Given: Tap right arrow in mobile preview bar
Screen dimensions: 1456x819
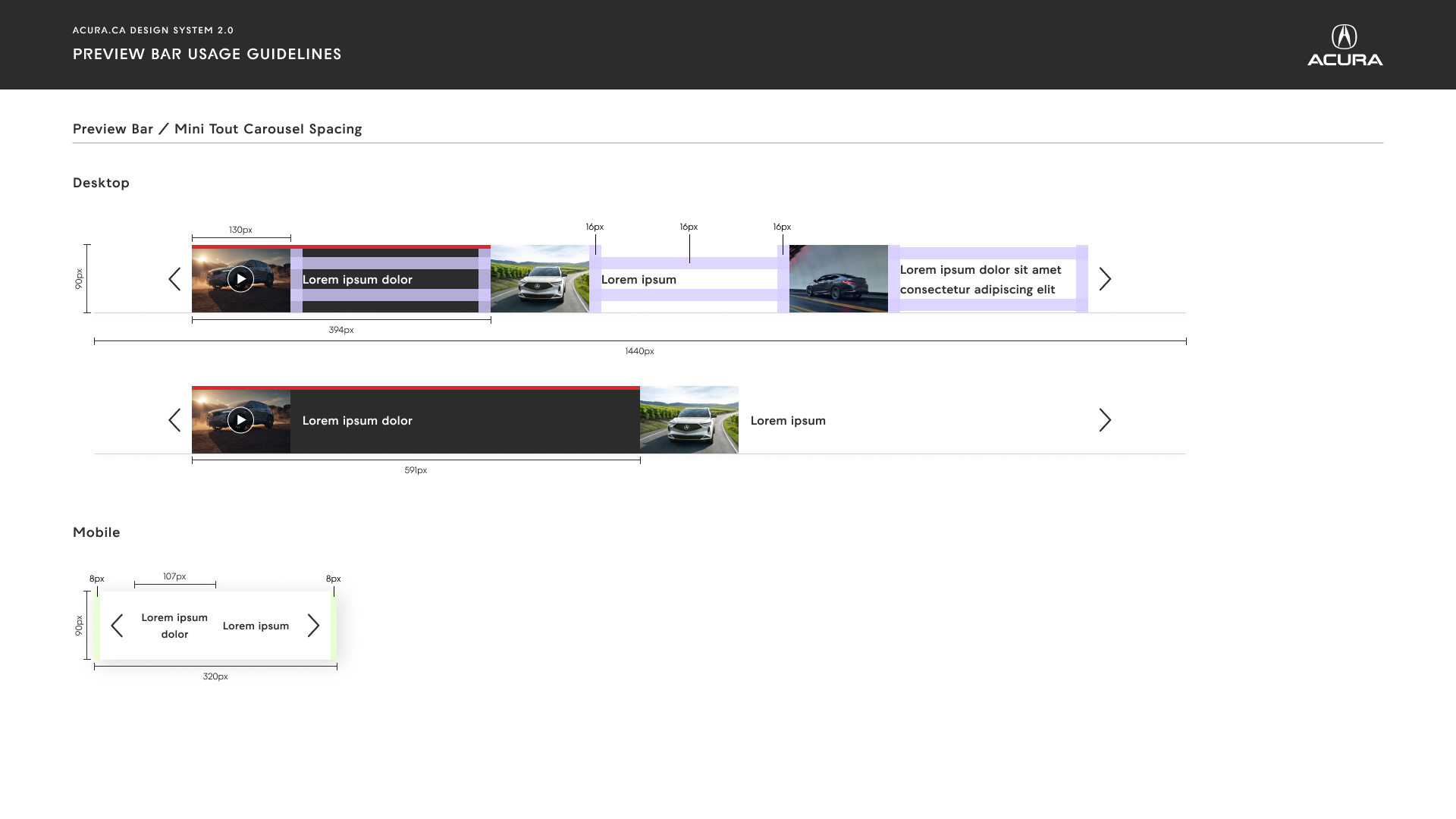Looking at the screenshot, I should pos(313,626).
